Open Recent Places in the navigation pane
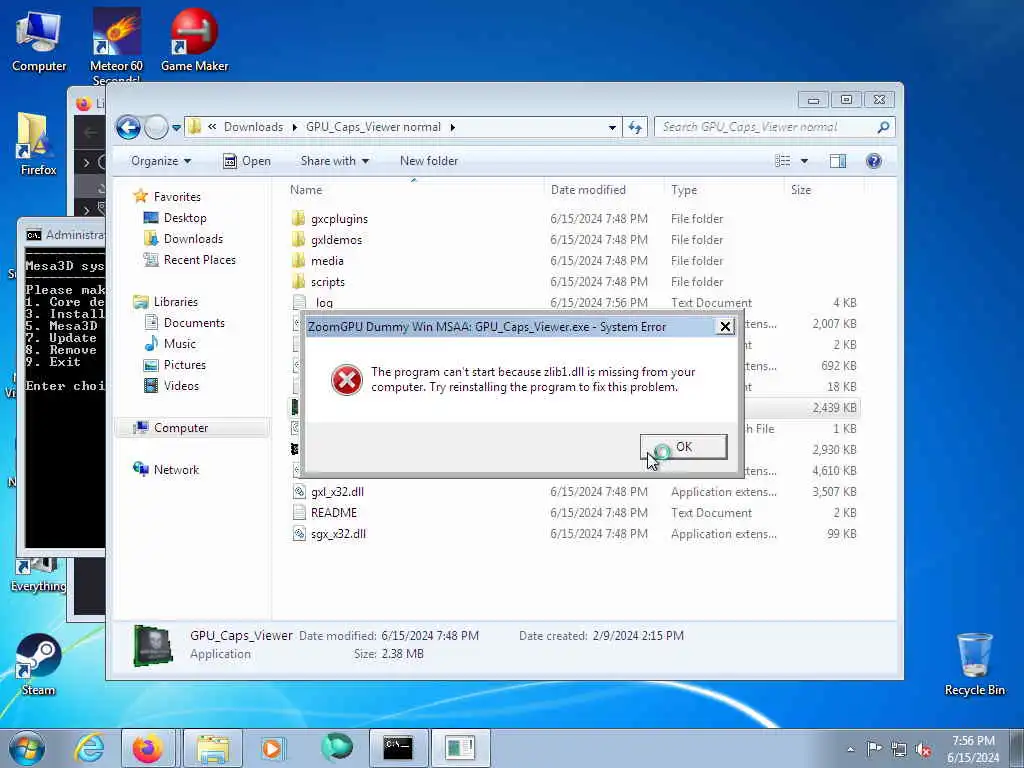Screen dimensions: 1024x768 (x=199, y=259)
